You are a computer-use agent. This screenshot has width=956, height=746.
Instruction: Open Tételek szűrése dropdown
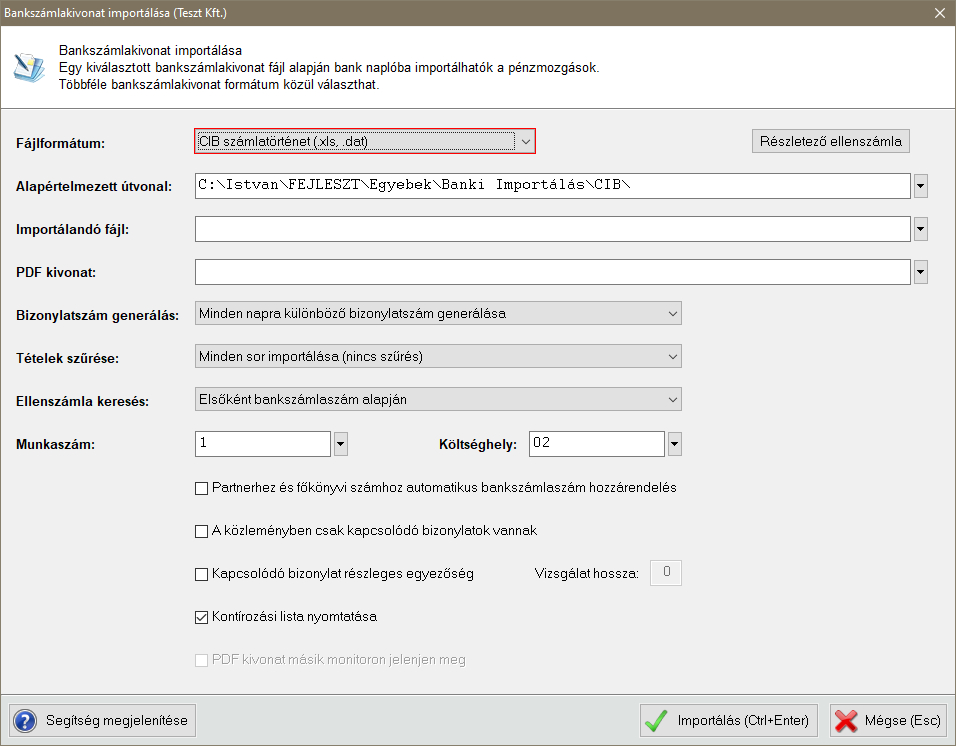[670, 357]
